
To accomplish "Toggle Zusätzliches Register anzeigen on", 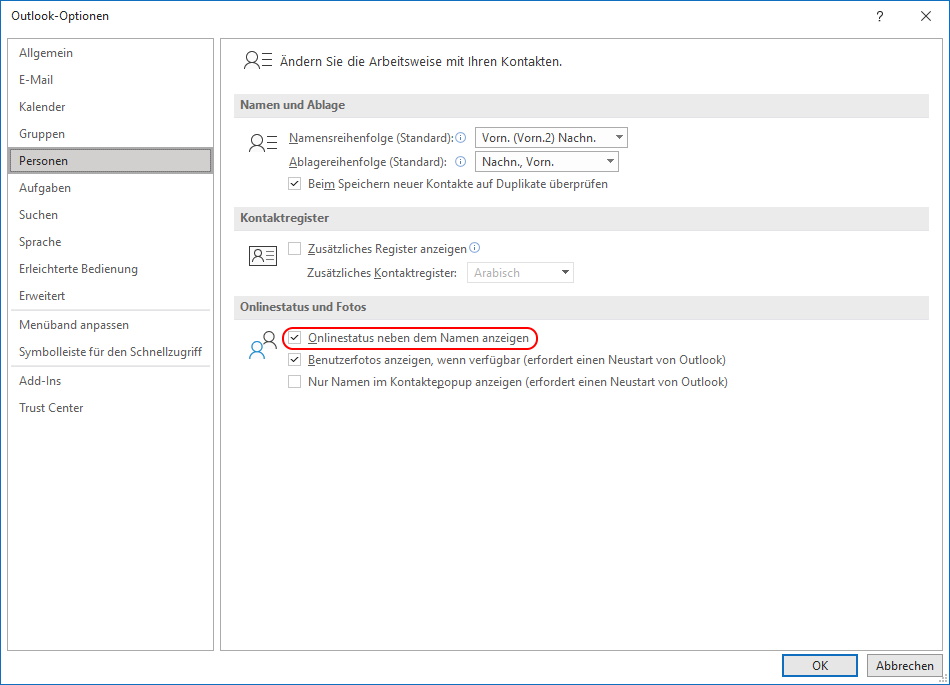I will [295, 247].
